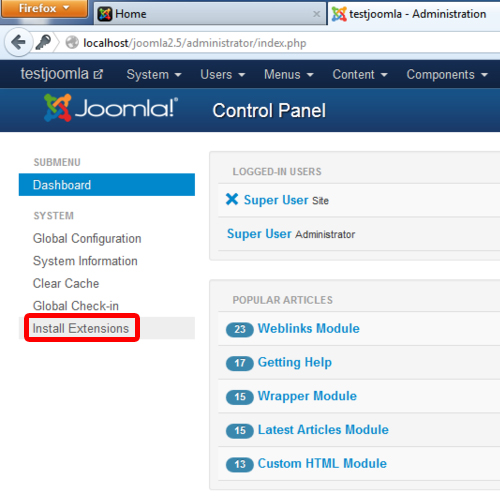Click the URL address bar field
This screenshot has width=500, height=500.
pyautogui.click(x=287, y=43)
